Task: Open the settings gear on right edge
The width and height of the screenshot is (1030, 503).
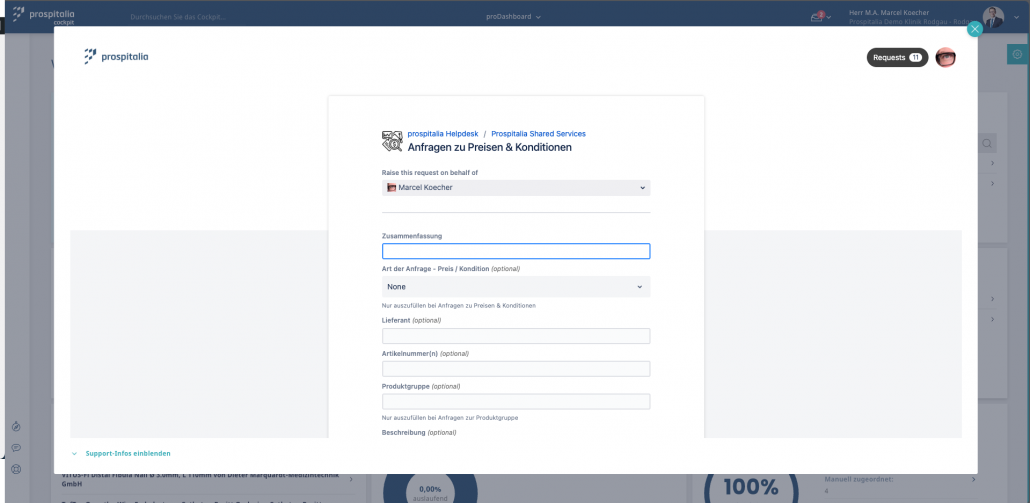Action: point(1017,54)
